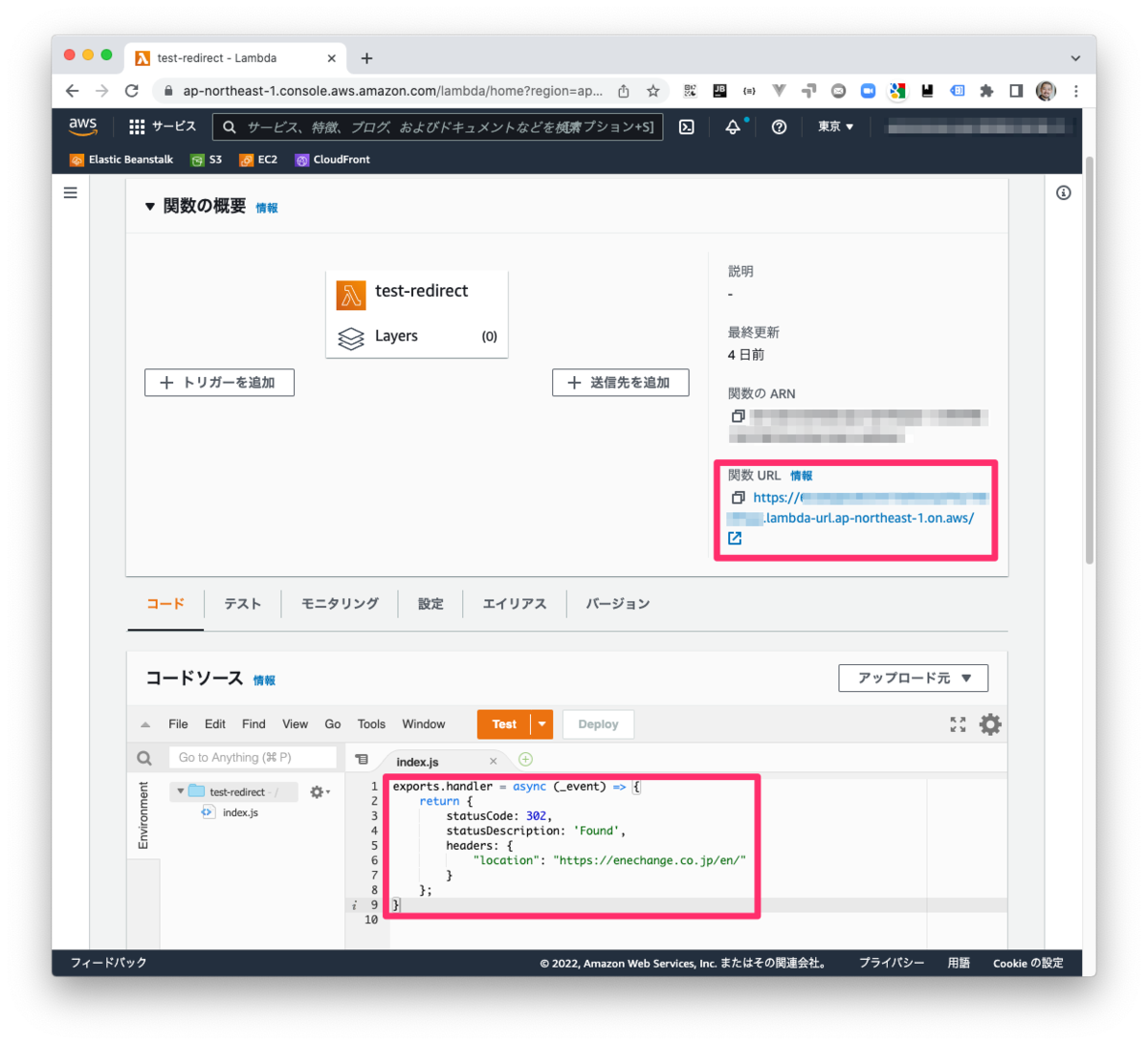This screenshot has height=1045, width=1148.
Task: Expand the code editor to fullscreen
Action: coord(958,724)
